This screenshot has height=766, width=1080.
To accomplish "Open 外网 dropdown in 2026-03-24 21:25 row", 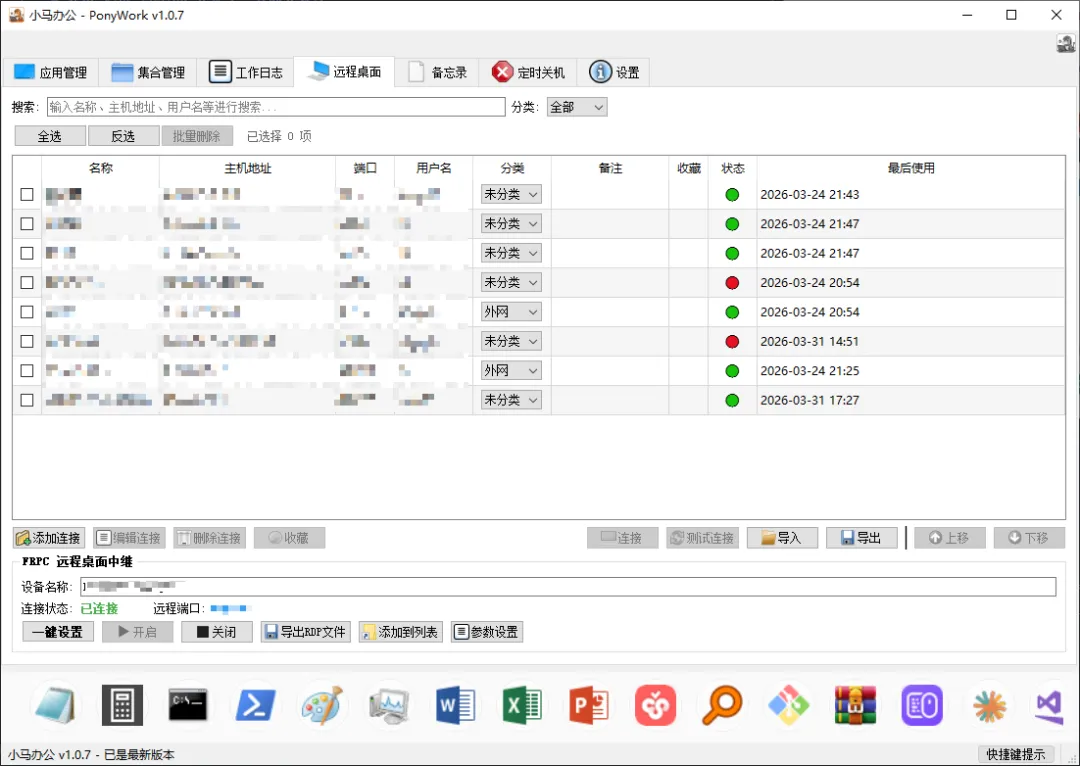I will click(511, 371).
